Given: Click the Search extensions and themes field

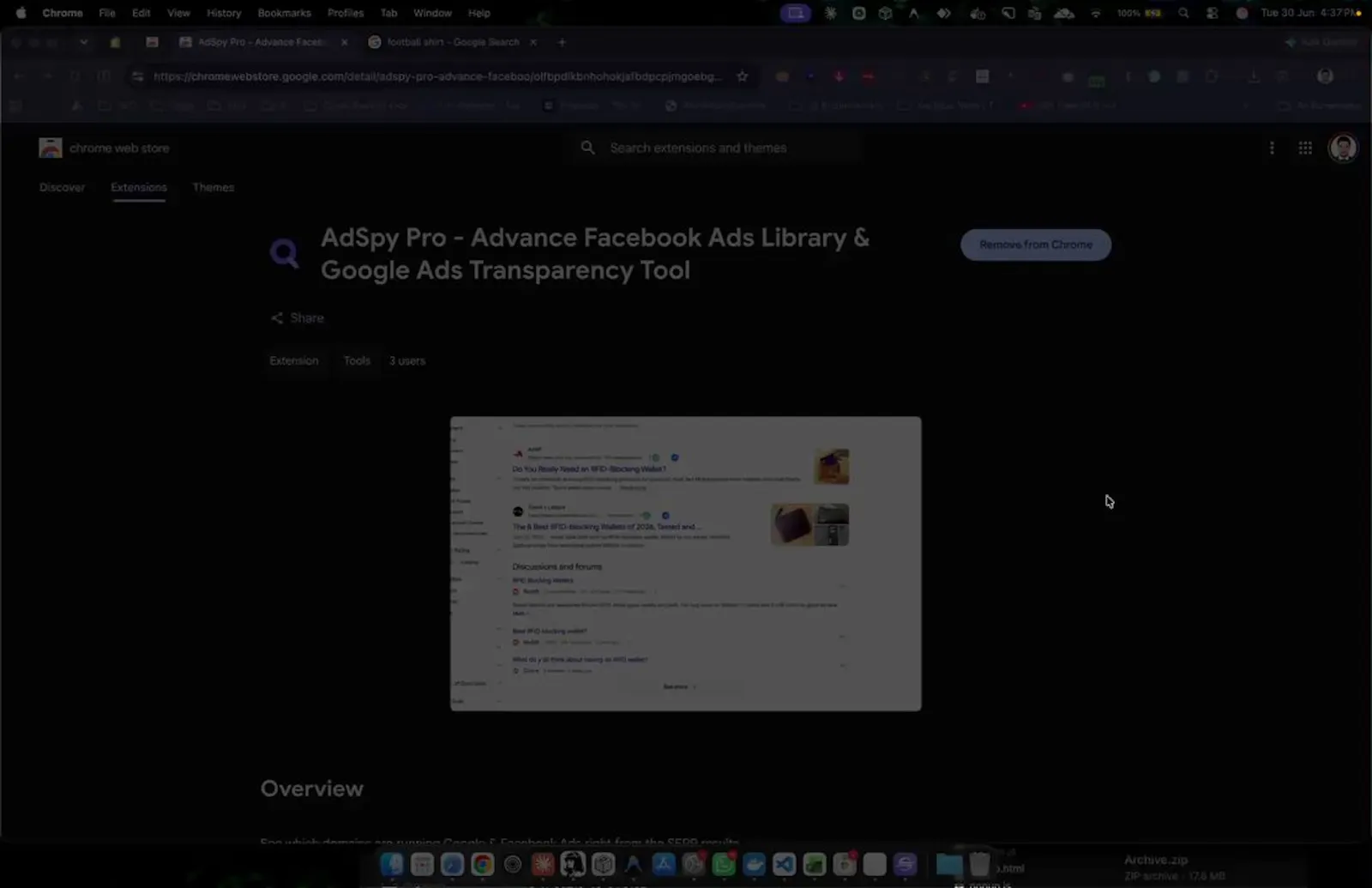Looking at the screenshot, I should click(x=718, y=148).
